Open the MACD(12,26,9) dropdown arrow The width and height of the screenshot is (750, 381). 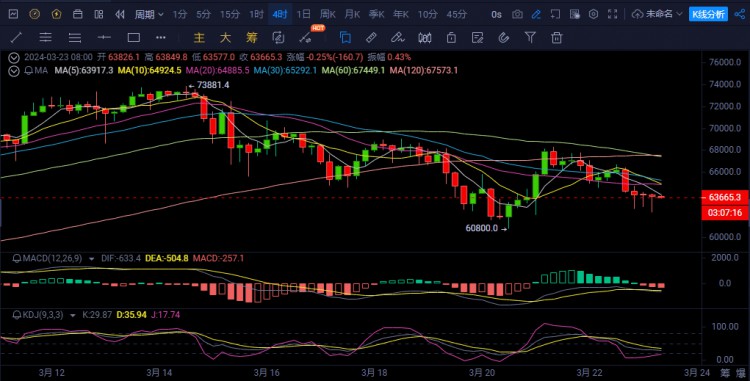click(91, 259)
